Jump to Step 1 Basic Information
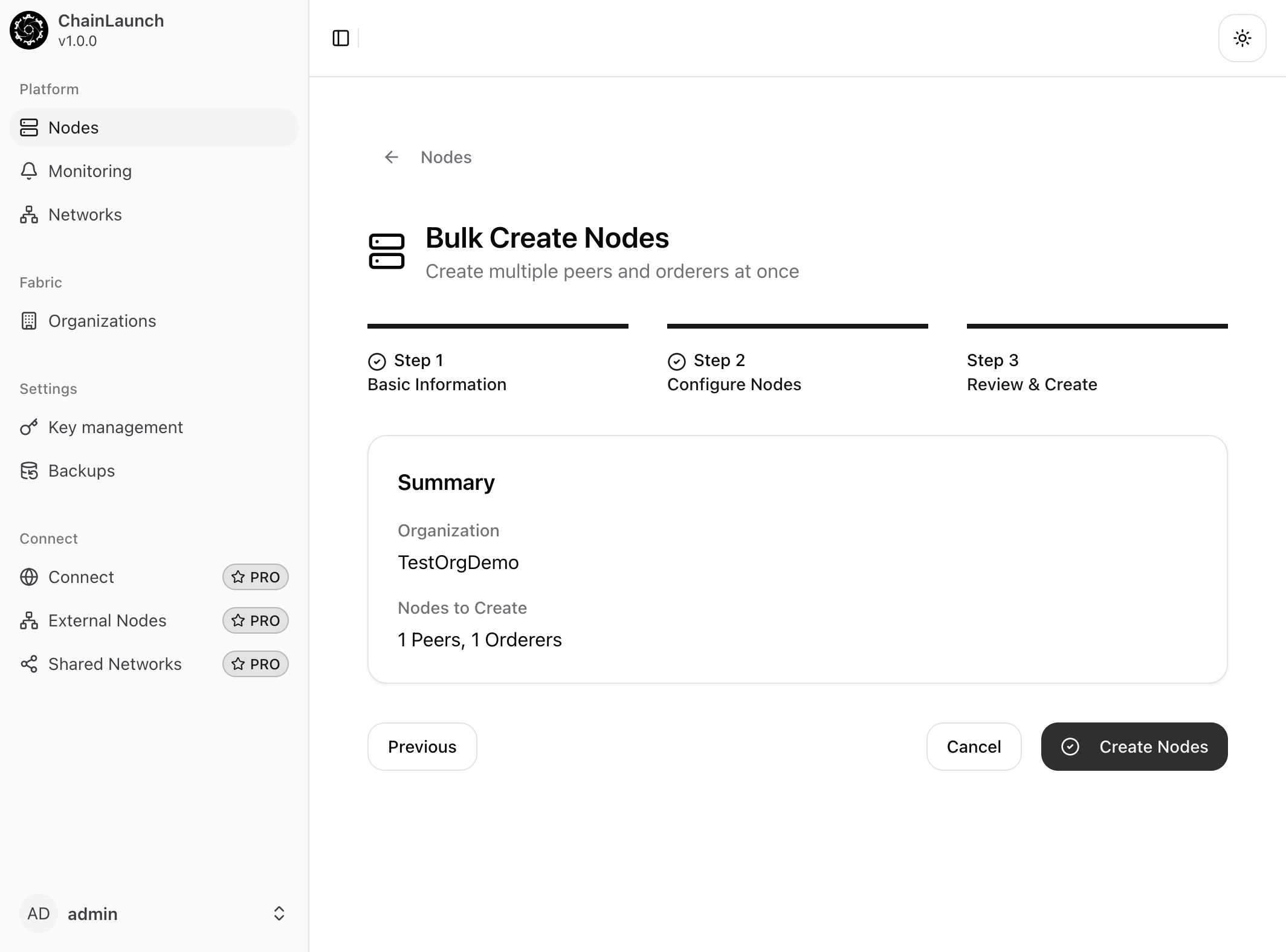The image size is (1286, 952). click(436, 372)
